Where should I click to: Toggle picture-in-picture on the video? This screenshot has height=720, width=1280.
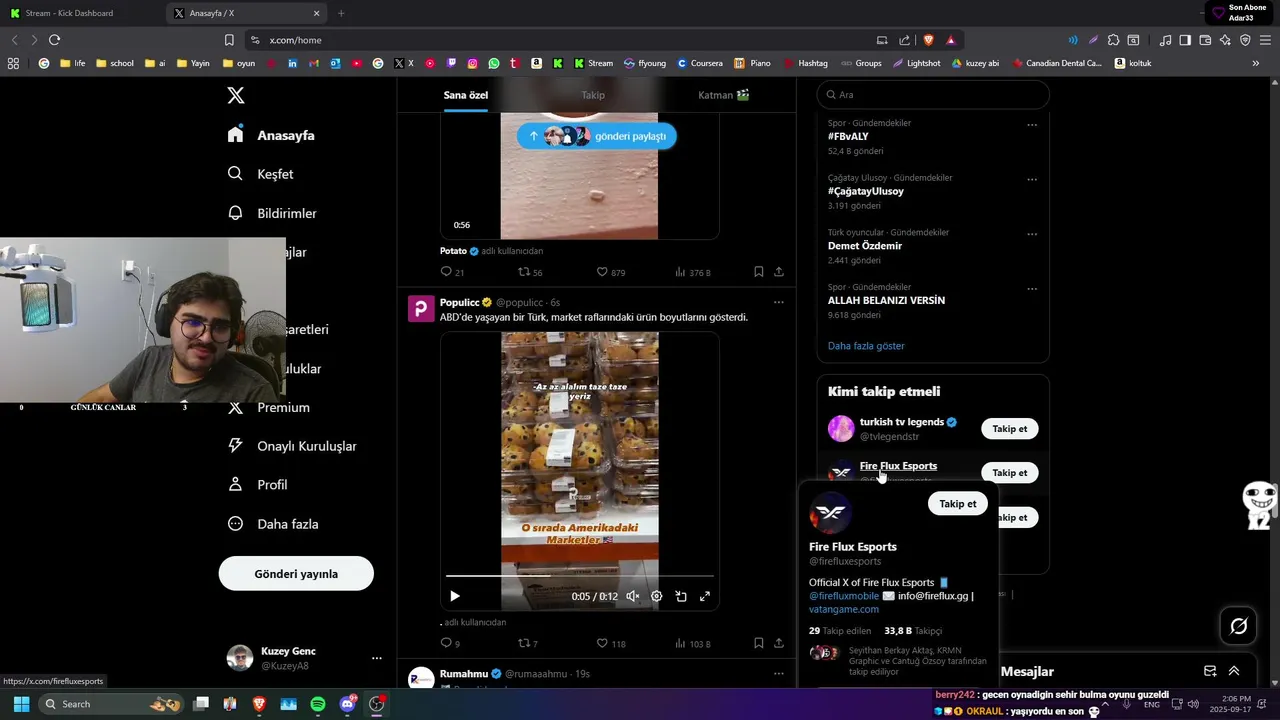tap(681, 596)
